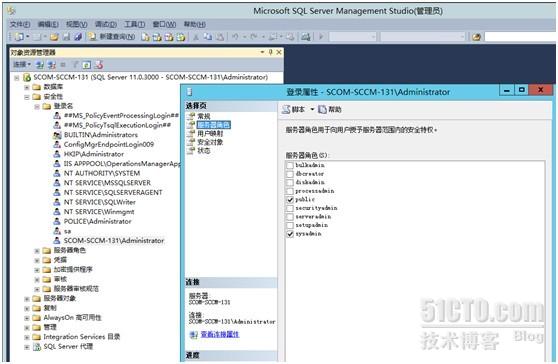Expand the 数据库 (Databases) folder
The height and width of the screenshot is (364, 558).
point(27,87)
